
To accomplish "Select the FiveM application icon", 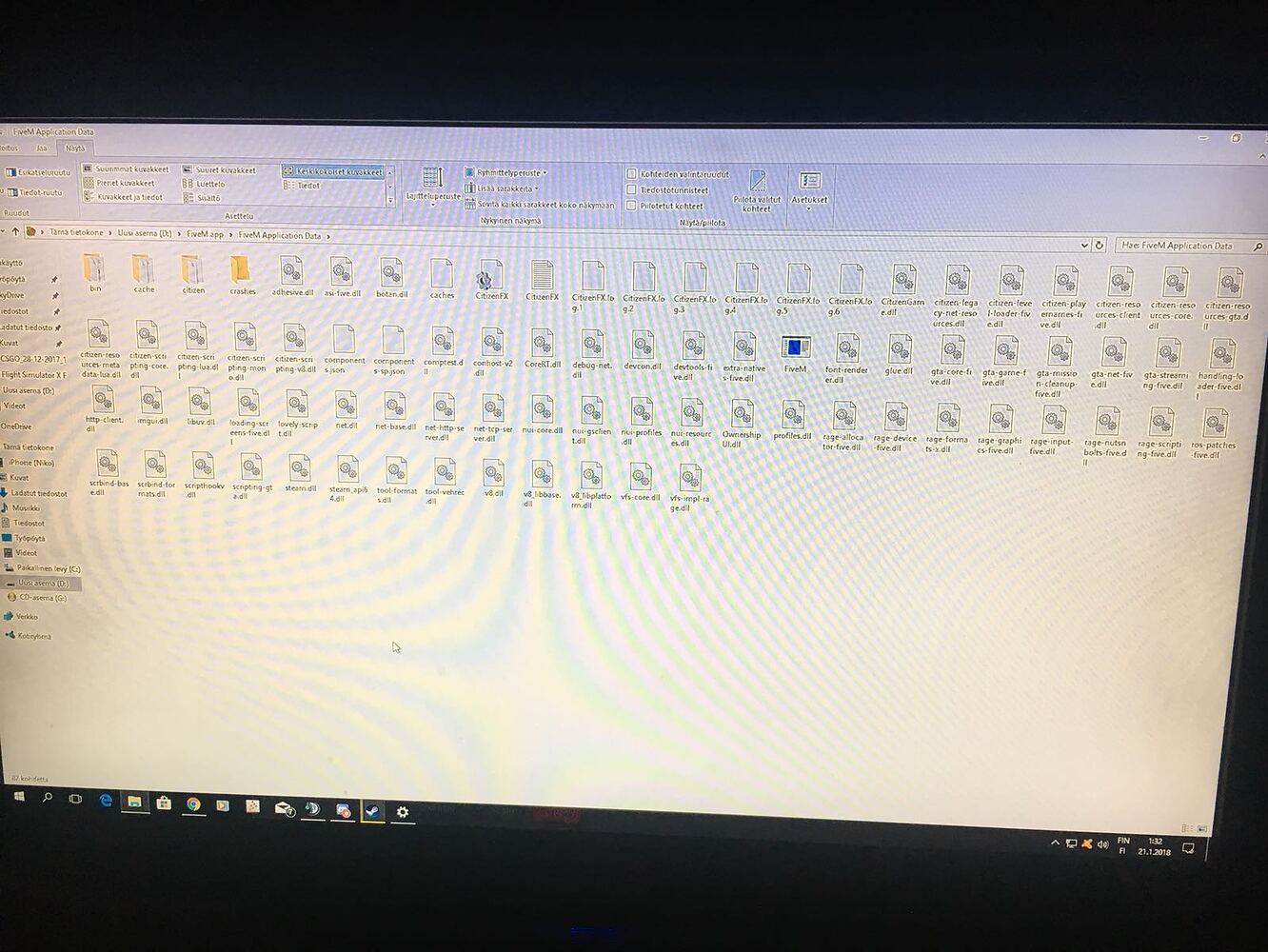I will [795, 353].
